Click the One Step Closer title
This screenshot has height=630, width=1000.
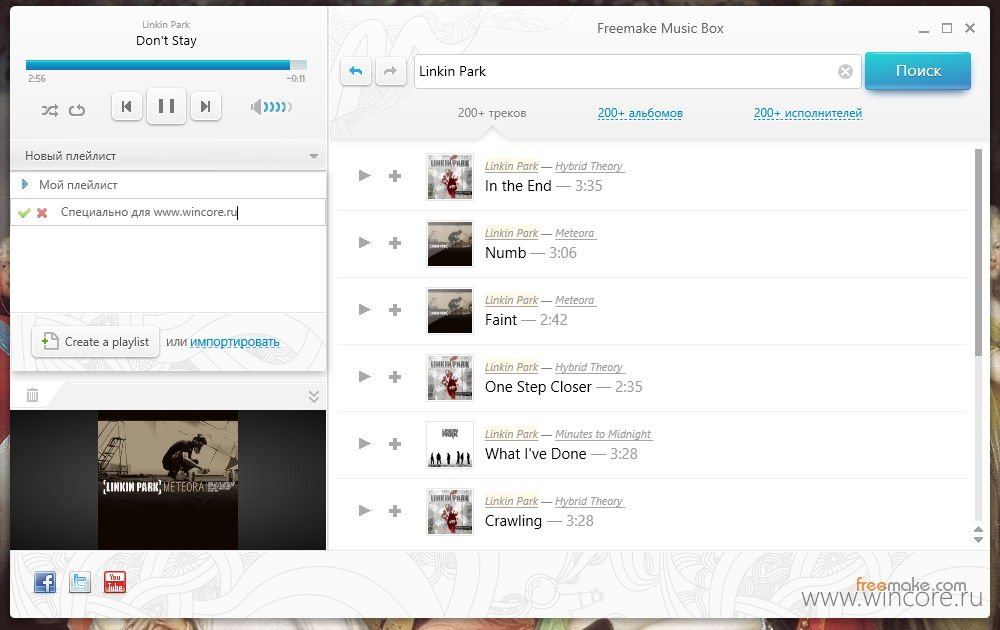[x=538, y=387]
